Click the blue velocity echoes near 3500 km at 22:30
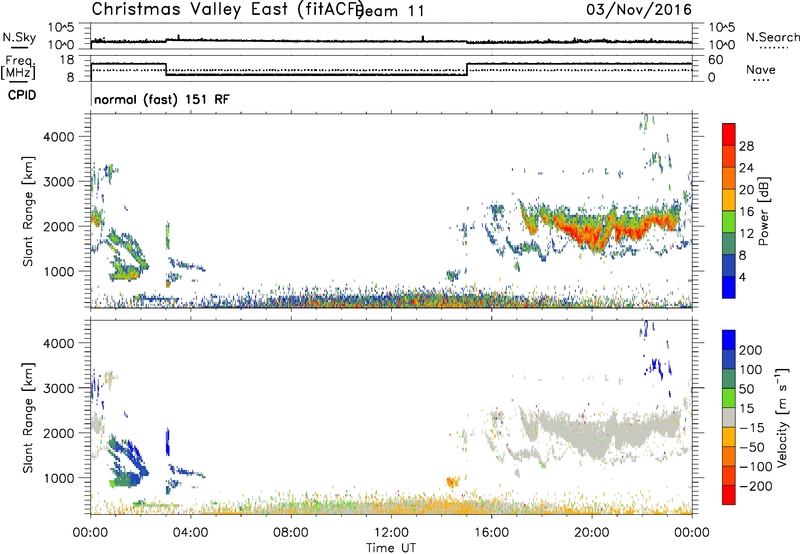 657,366
